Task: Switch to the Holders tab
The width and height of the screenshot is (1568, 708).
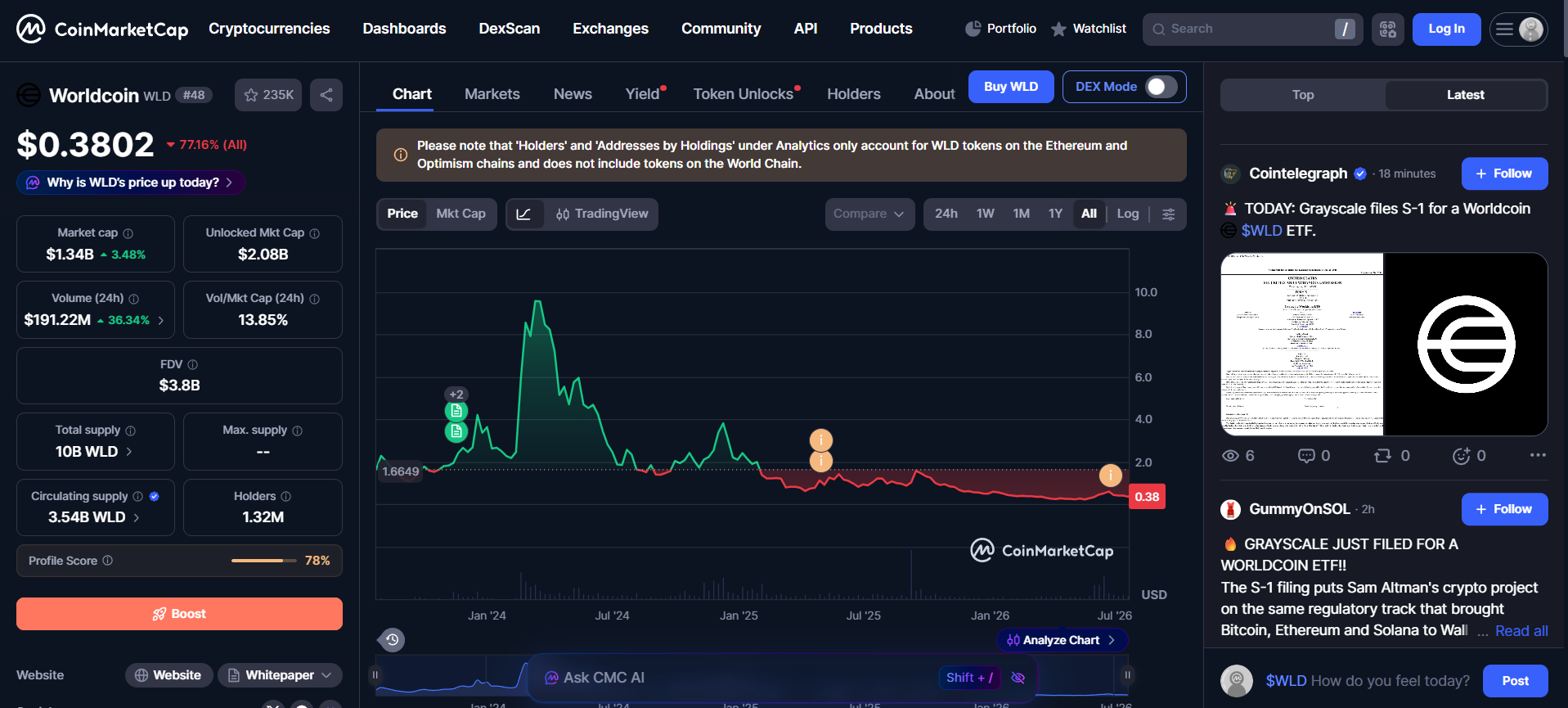Action: (854, 94)
